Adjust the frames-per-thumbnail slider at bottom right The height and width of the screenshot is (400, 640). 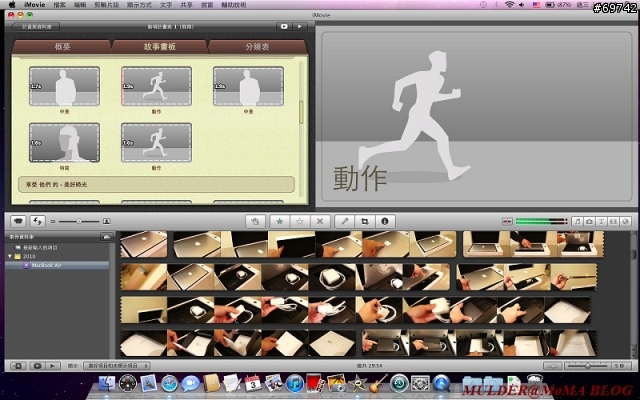(x=587, y=366)
